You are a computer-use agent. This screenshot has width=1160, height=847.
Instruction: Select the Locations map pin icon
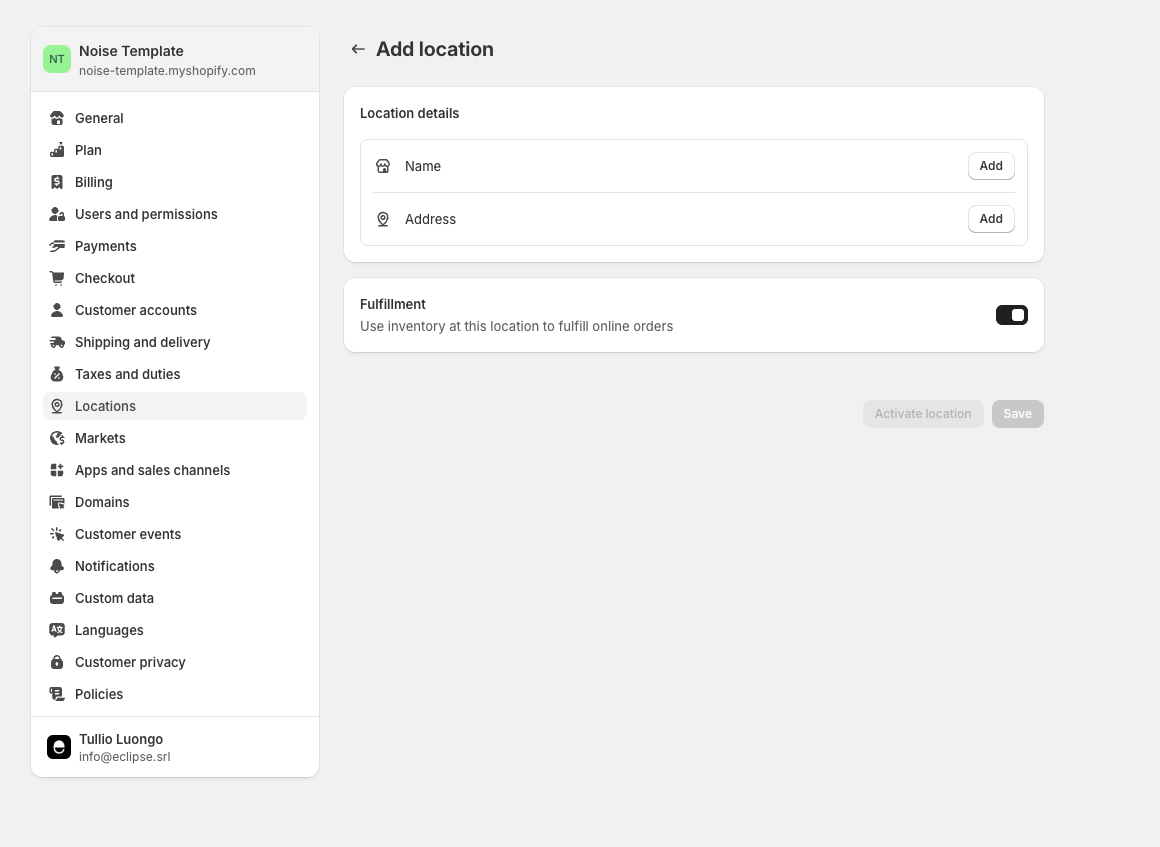[57, 406]
